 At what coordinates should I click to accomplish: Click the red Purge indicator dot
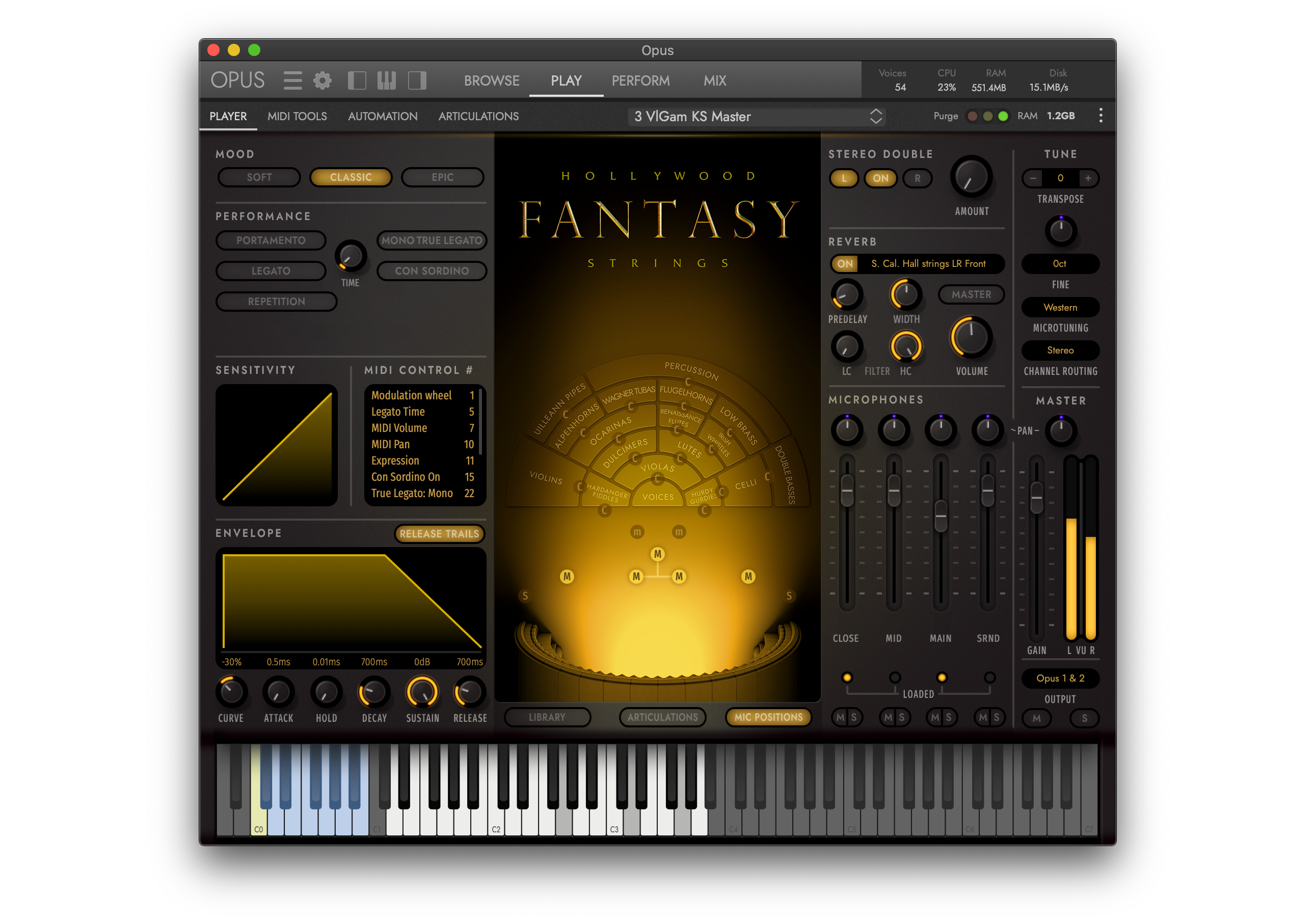pos(973,116)
